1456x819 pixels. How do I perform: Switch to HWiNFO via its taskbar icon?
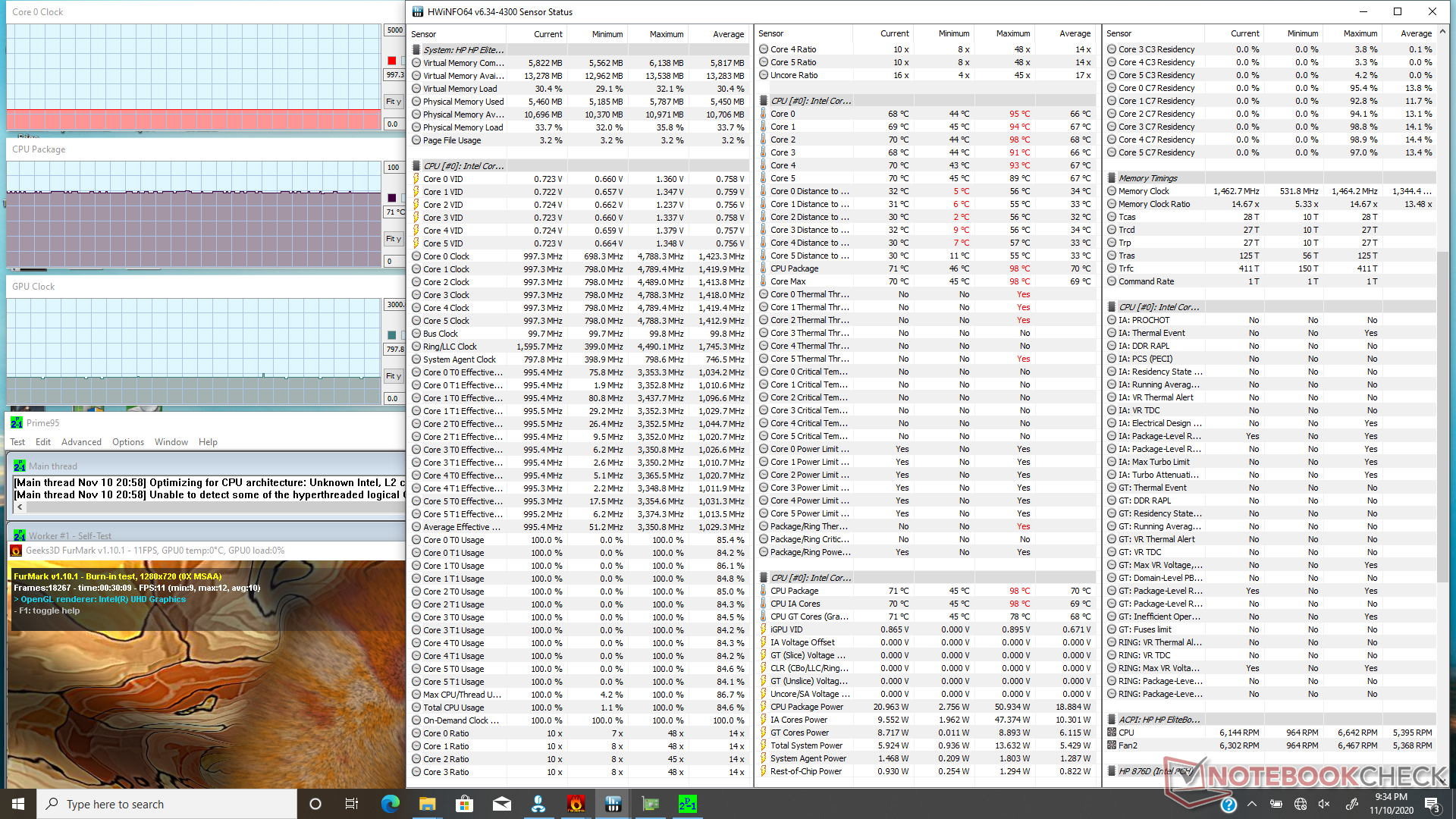613,804
